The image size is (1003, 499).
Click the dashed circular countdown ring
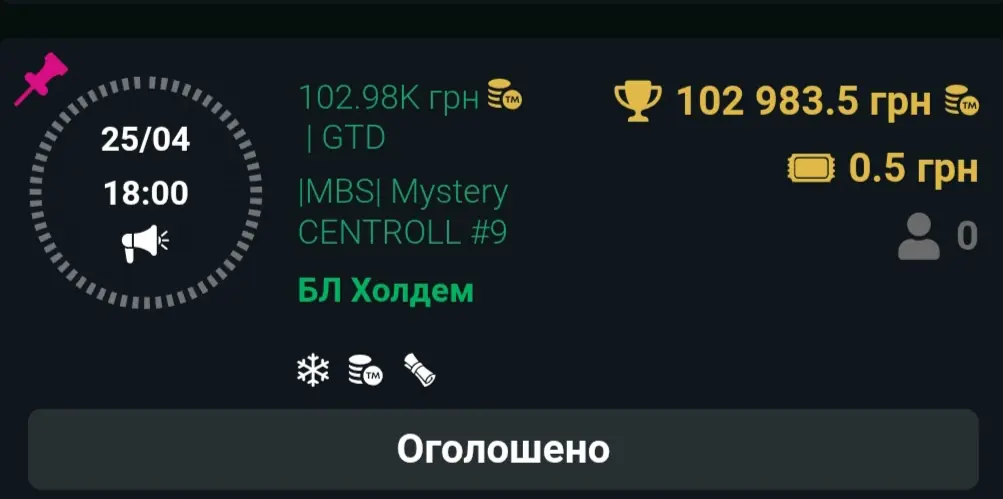coord(146,193)
